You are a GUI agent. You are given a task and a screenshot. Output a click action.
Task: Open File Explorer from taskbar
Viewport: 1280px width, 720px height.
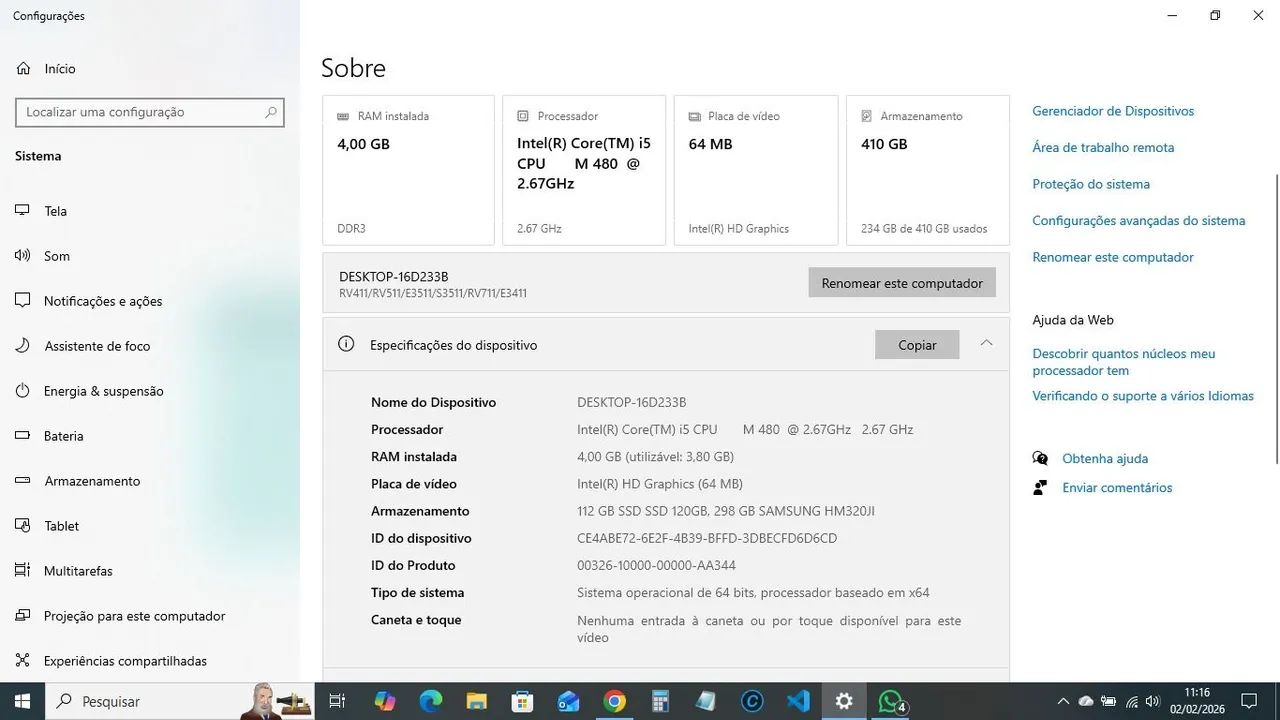click(x=477, y=701)
